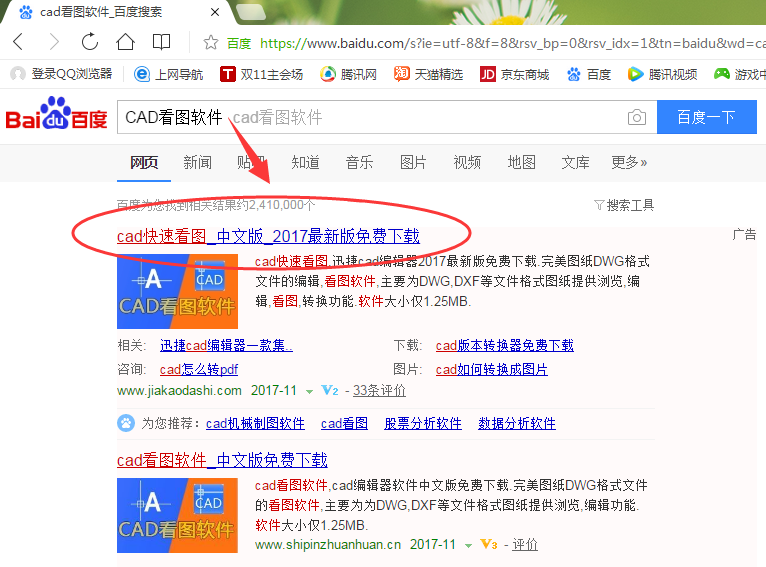
Task: Bookmark page with the star icon
Action: [x=211, y=42]
